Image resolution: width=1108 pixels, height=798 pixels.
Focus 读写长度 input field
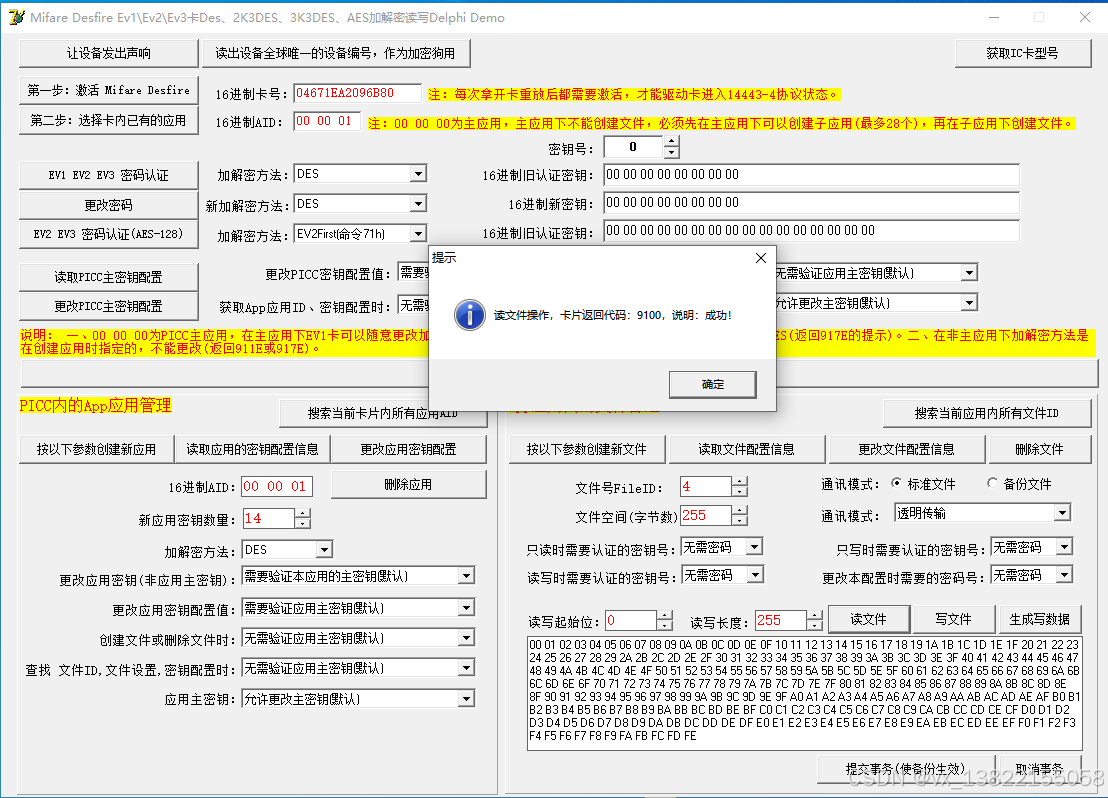click(780, 621)
